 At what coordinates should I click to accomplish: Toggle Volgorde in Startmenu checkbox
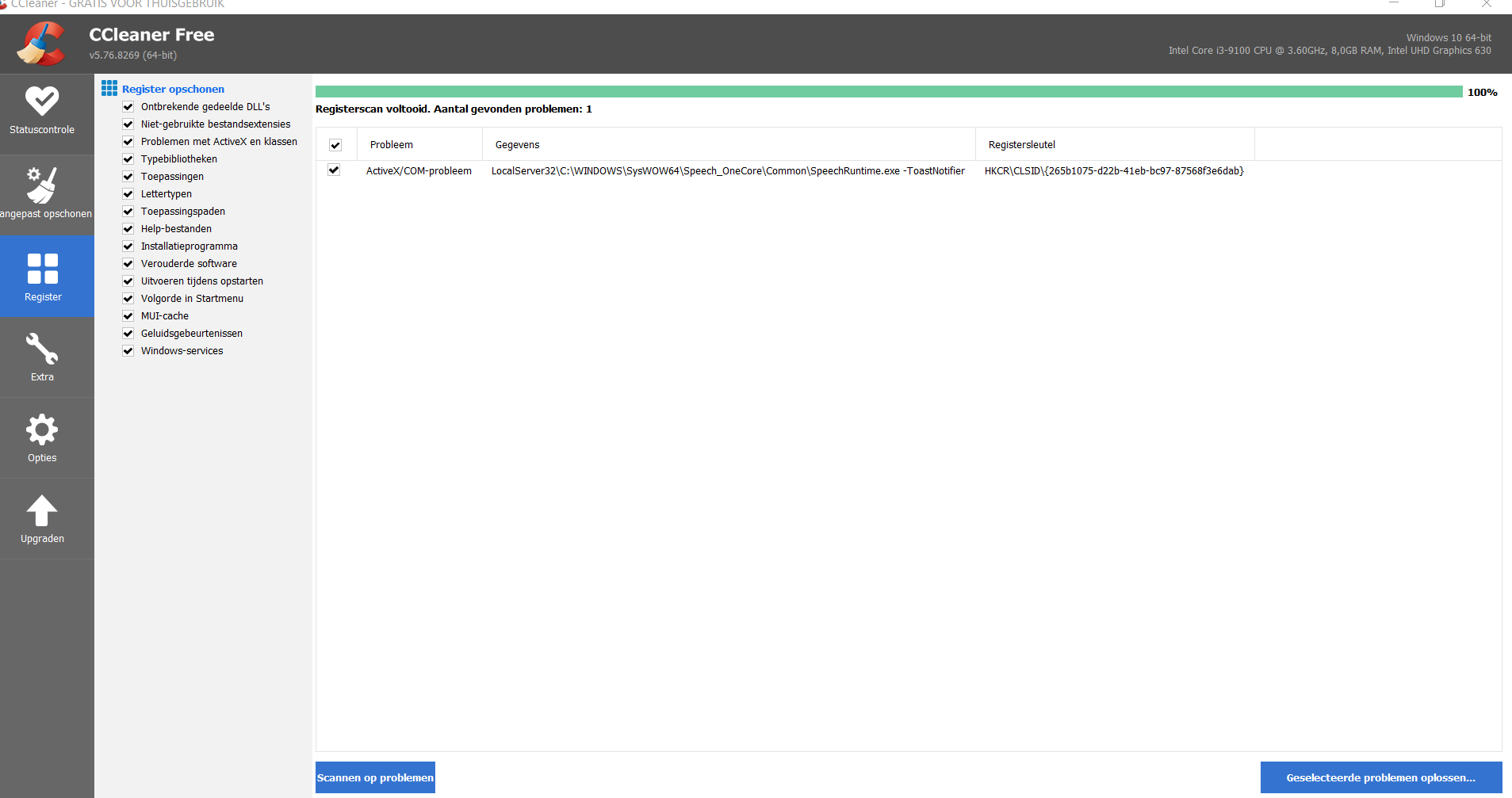(128, 298)
